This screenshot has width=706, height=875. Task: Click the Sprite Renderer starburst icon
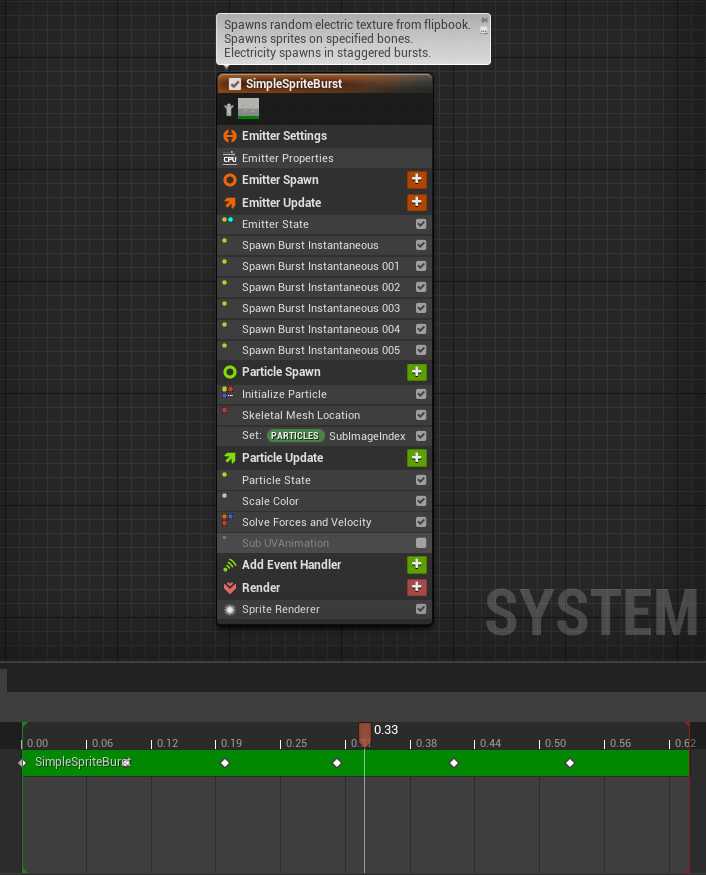coord(229,609)
